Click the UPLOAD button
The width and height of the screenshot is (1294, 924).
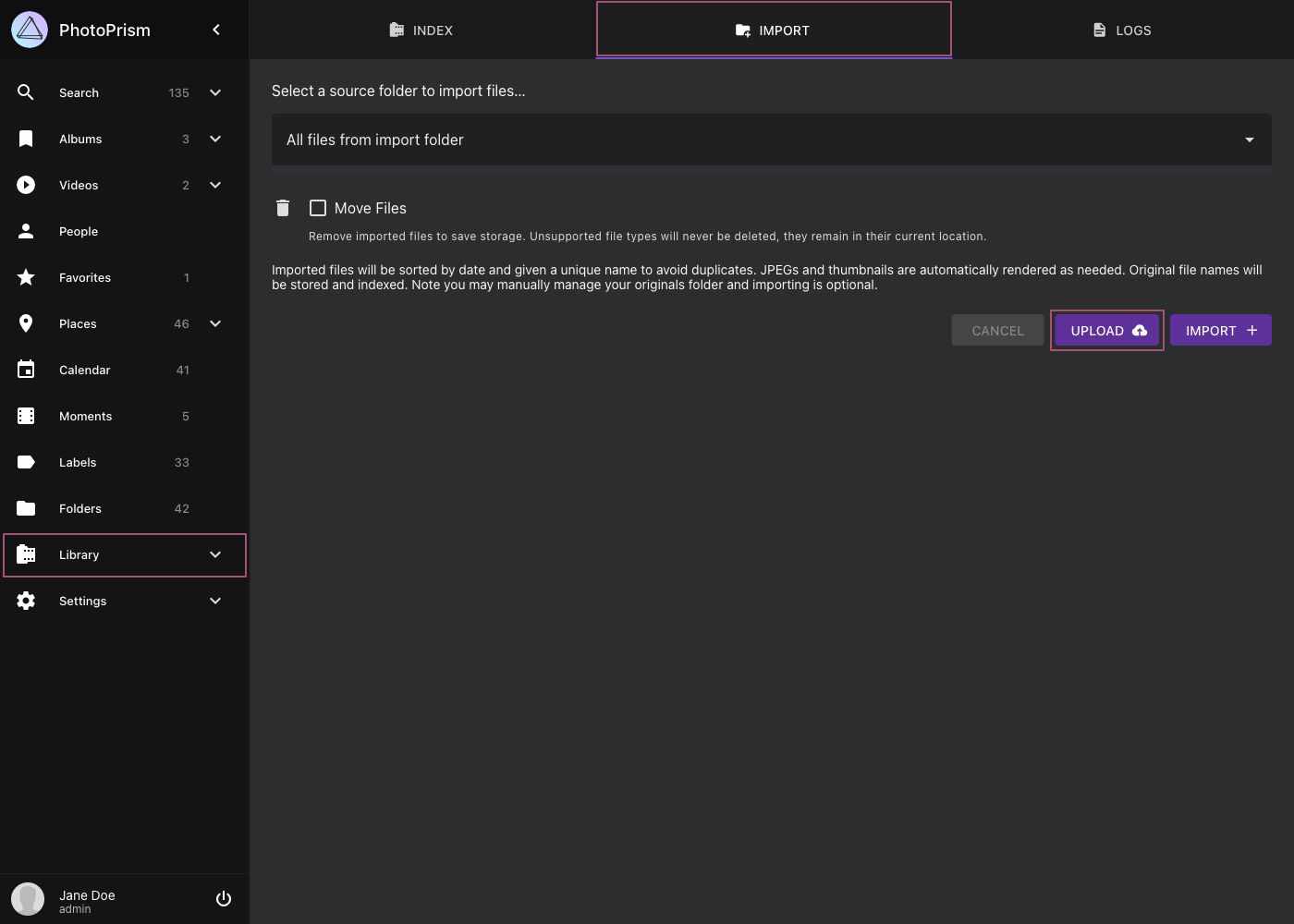click(1106, 330)
